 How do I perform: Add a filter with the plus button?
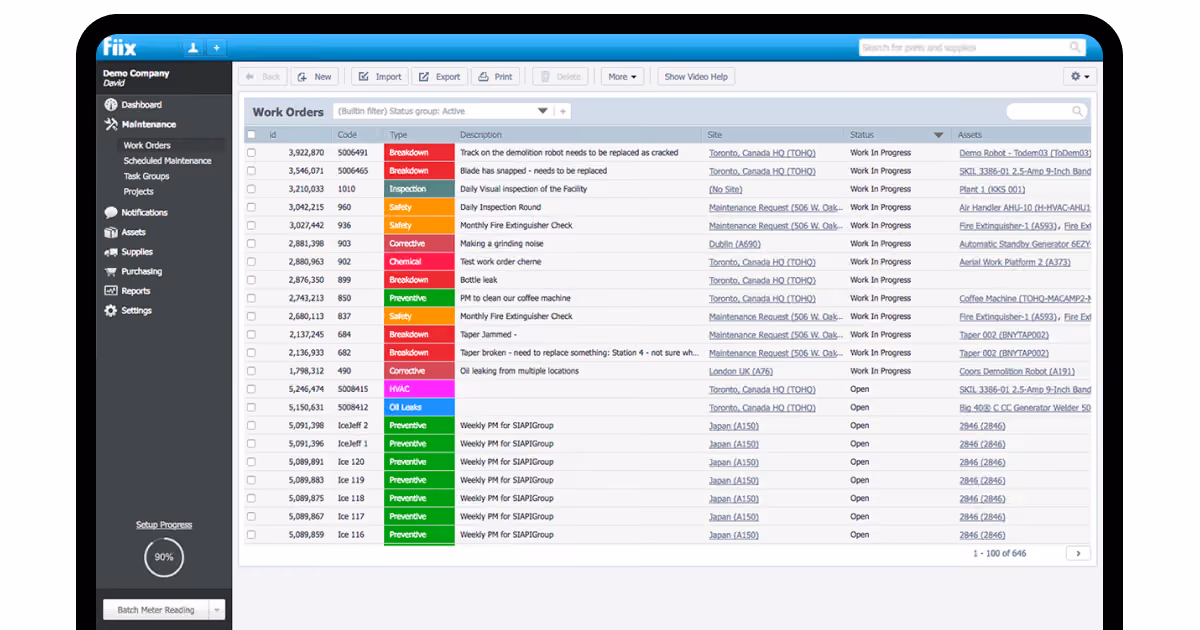[564, 112]
